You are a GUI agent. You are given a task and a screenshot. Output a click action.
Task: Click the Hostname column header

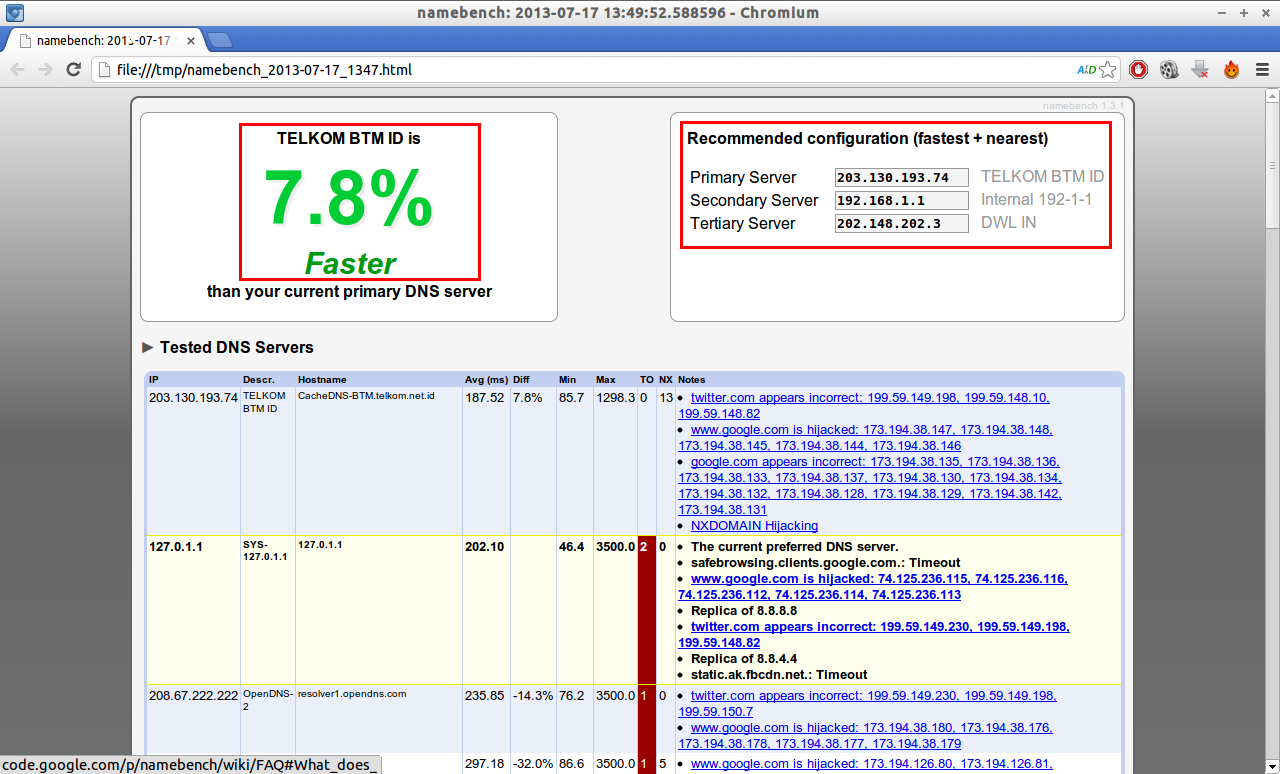[322, 380]
